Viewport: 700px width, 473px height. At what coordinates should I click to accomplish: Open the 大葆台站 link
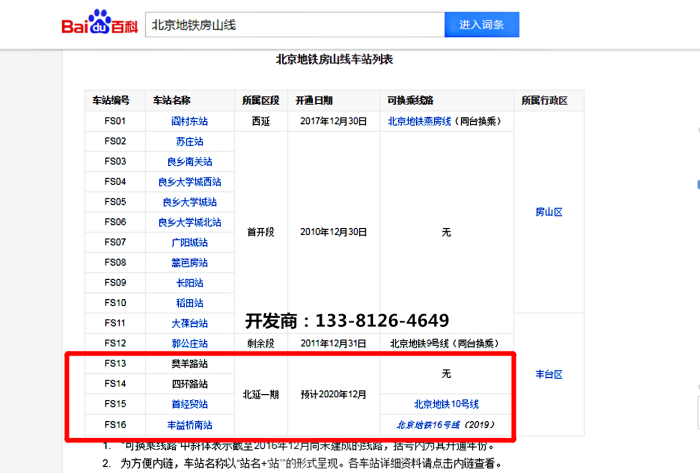click(x=190, y=324)
